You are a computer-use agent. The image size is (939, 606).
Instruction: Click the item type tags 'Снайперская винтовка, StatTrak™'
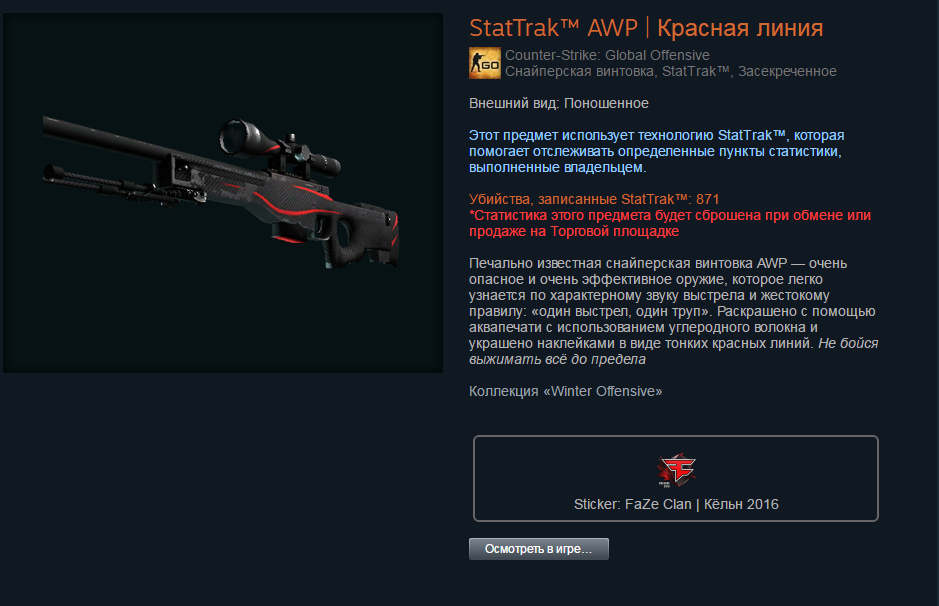tap(617, 71)
